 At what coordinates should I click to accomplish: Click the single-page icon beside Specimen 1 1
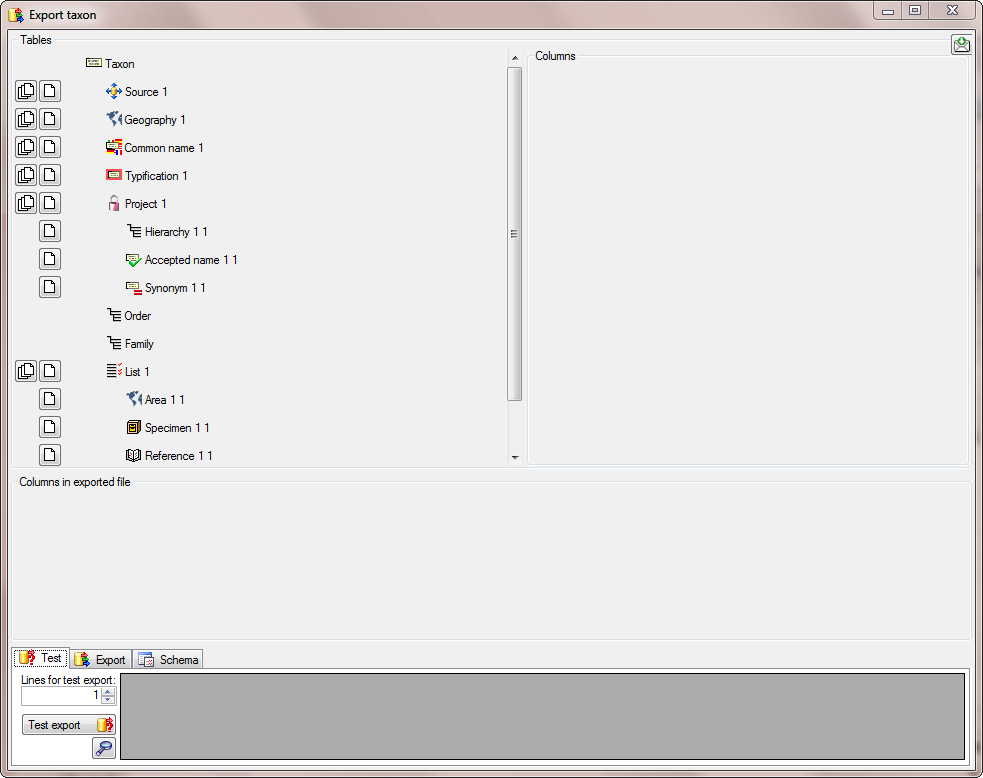click(50, 427)
